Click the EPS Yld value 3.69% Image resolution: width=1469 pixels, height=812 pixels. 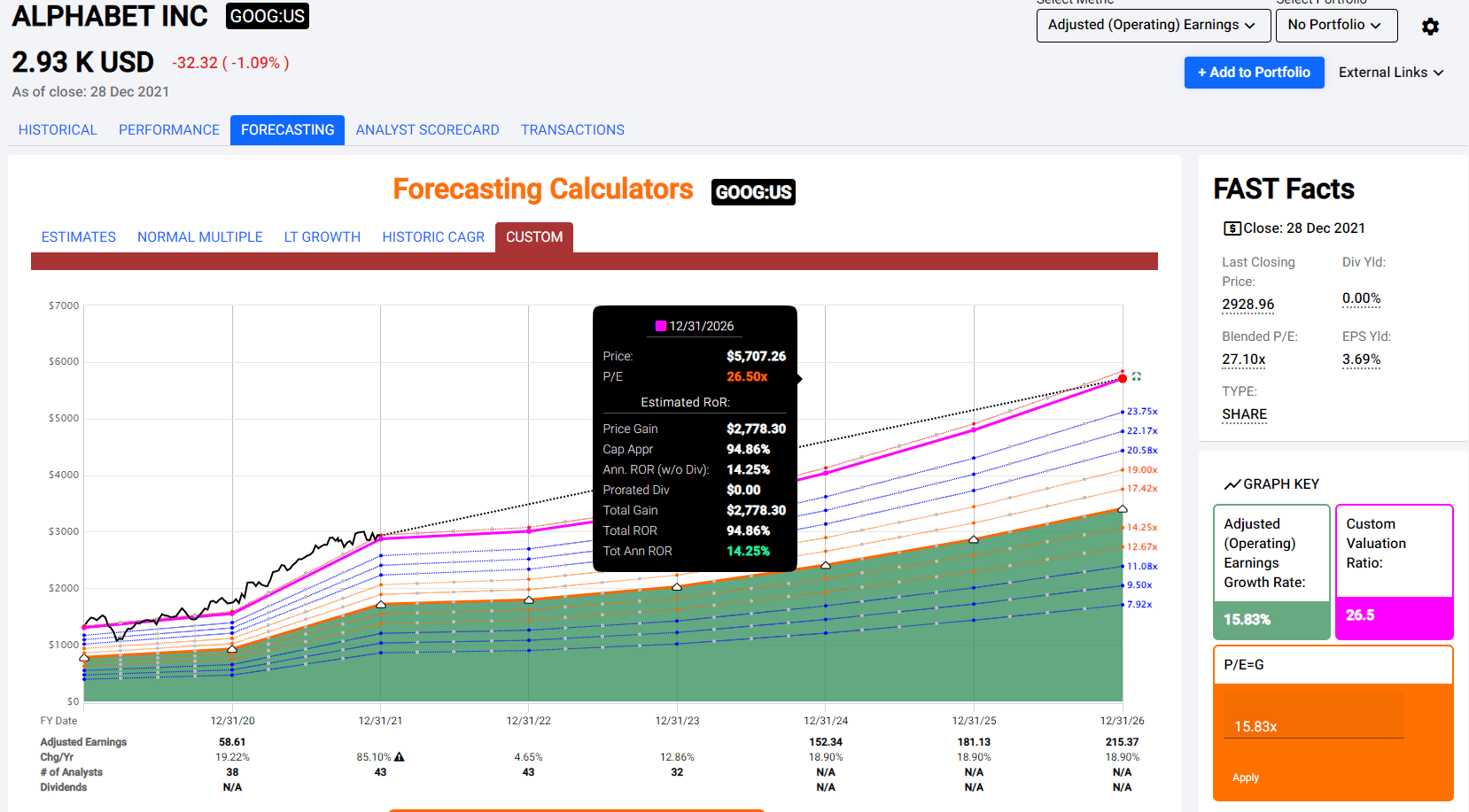click(1361, 360)
